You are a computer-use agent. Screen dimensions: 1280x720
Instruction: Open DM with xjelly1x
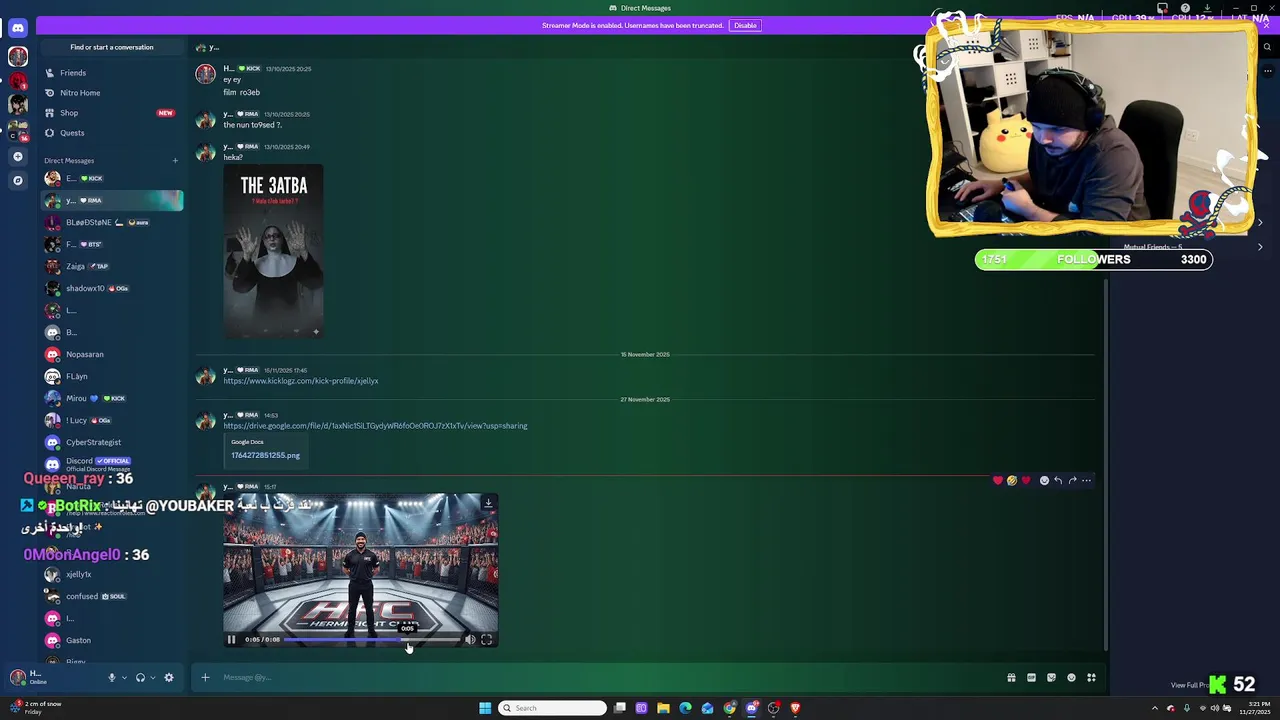click(x=112, y=574)
